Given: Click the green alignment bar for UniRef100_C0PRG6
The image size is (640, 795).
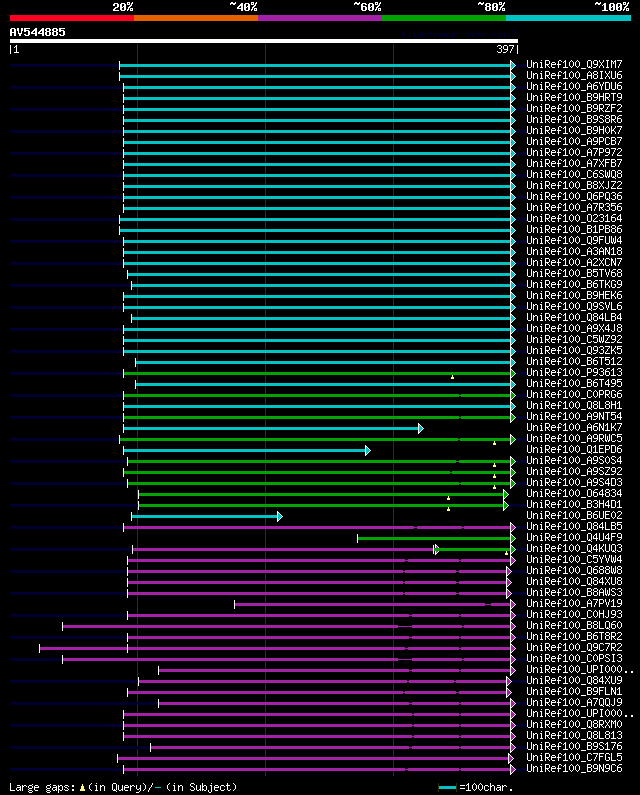Looking at the screenshot, I should 317,395.
